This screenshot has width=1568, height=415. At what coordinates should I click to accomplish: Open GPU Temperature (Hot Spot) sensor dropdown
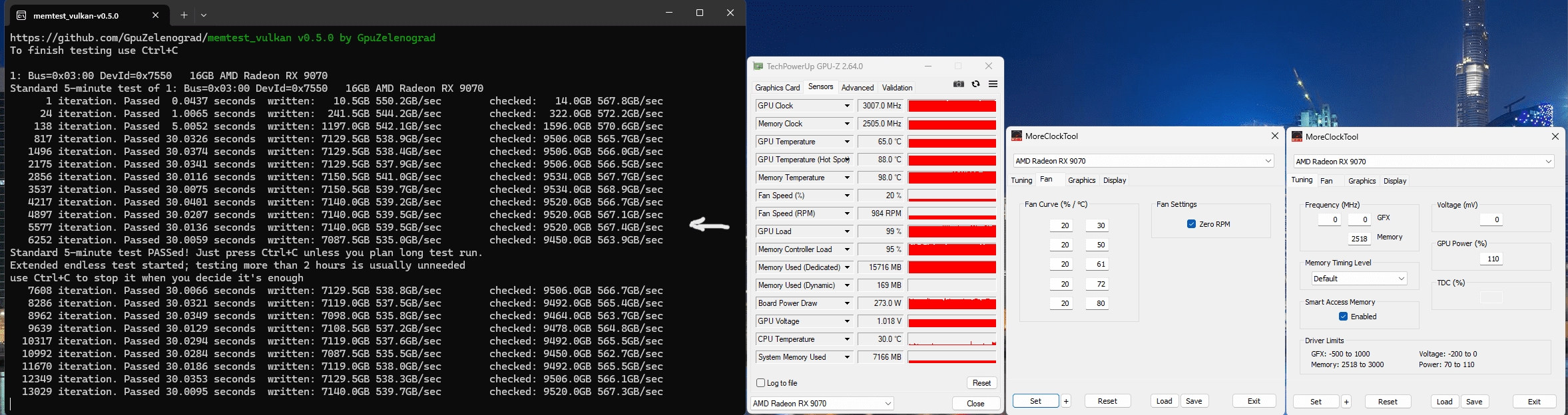[847, 160]
